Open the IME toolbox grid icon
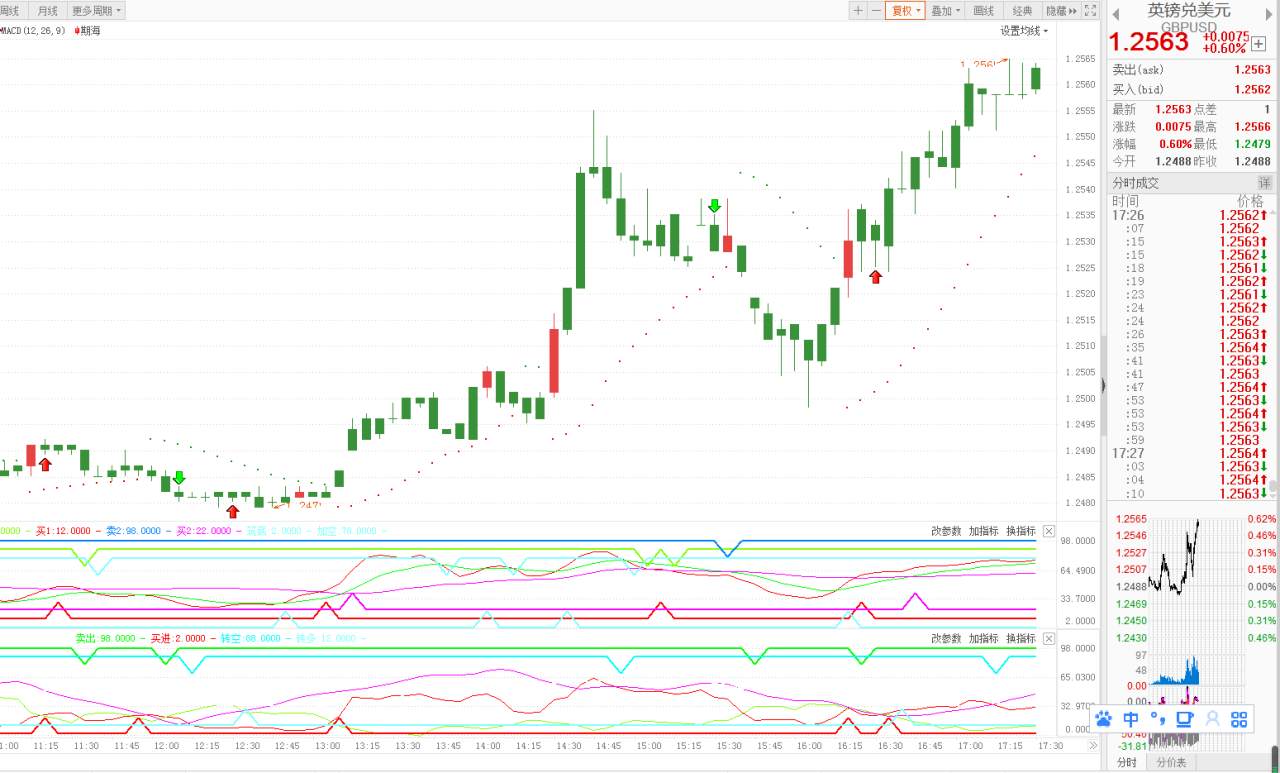This screenshot has width=1280, height=773. tap(1239, 719)
